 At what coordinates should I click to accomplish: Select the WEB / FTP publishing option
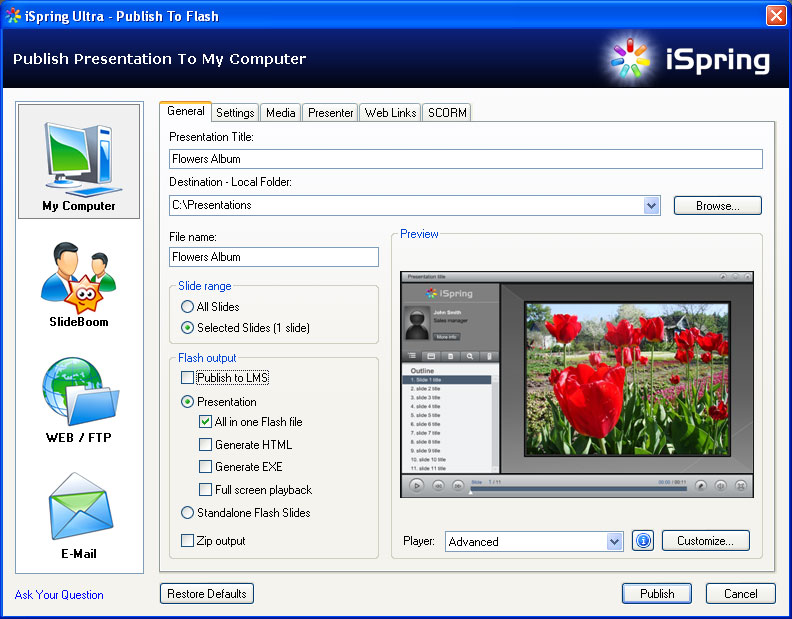(x=79, y=400)
